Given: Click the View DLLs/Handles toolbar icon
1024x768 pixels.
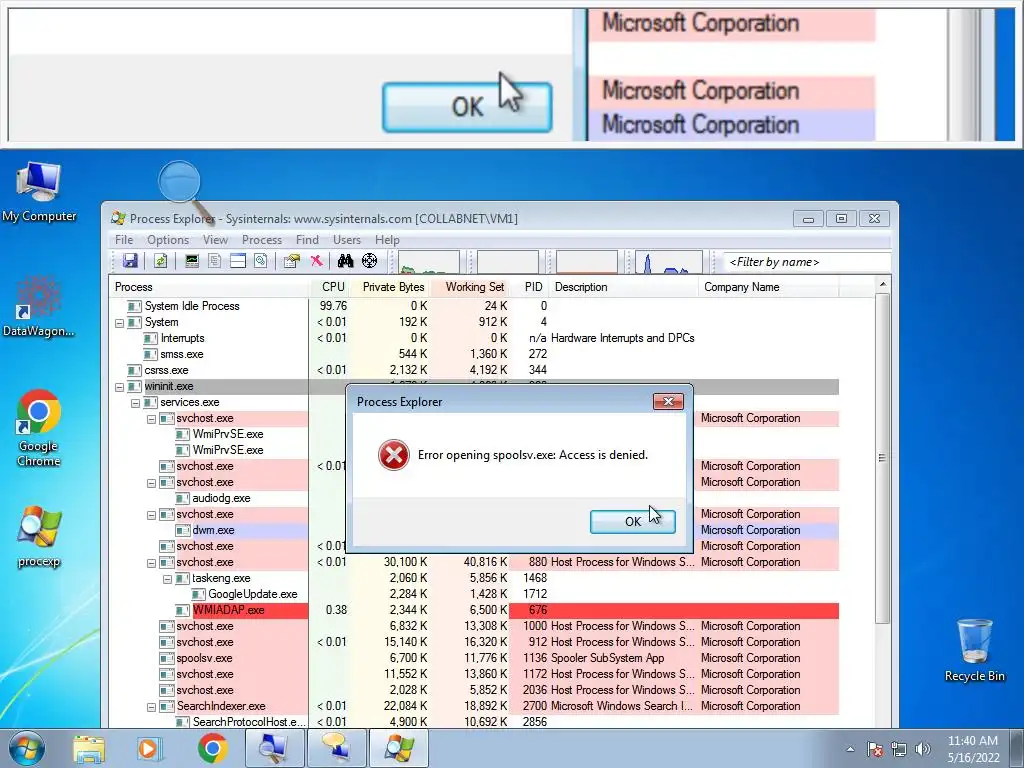Looking at the screenshot, I should (x=261, y=261).
